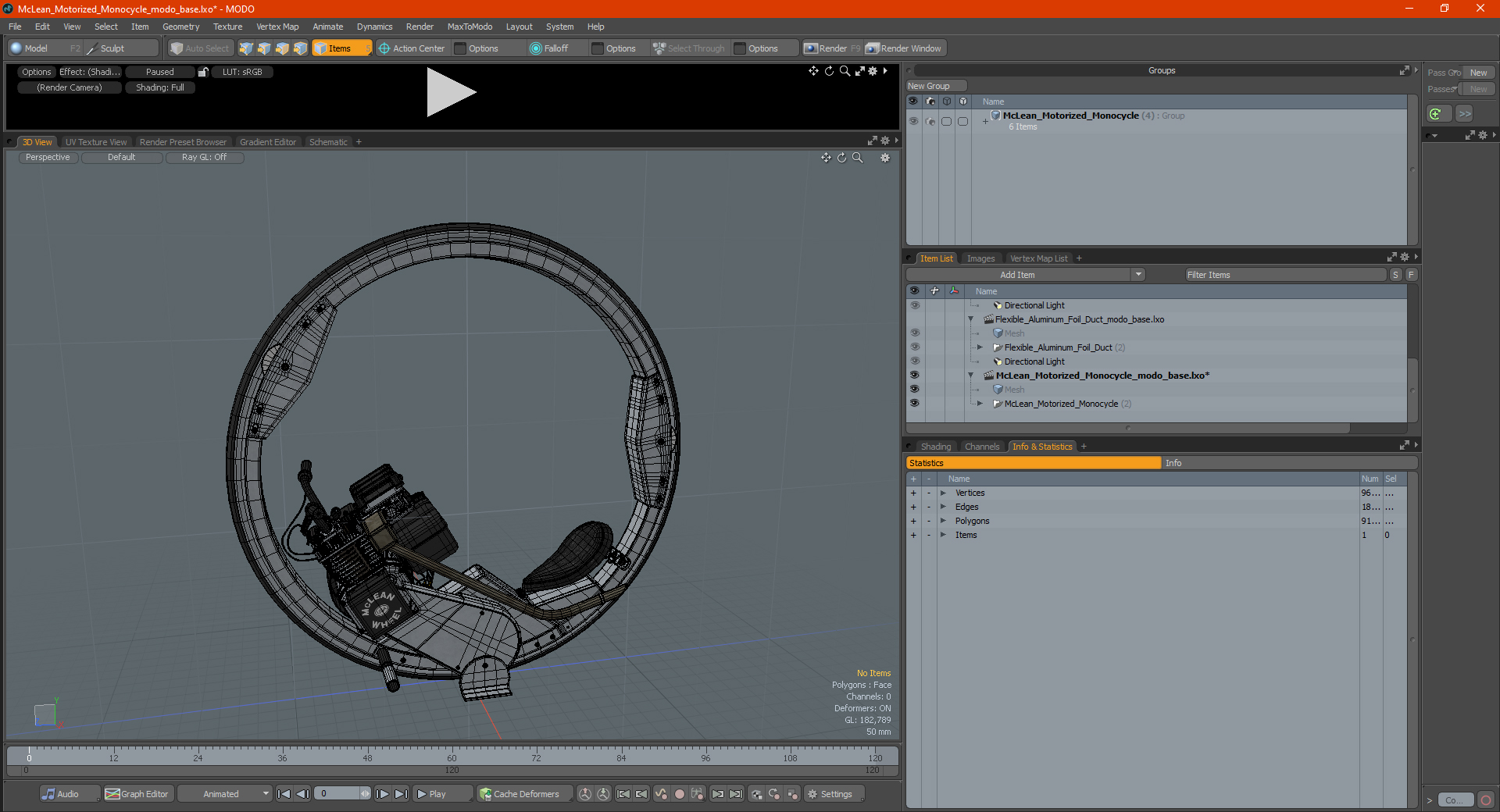Toggle Ray GL Off setting
The height and width of the screenshot is (812, 1500).
click(205, 157)
